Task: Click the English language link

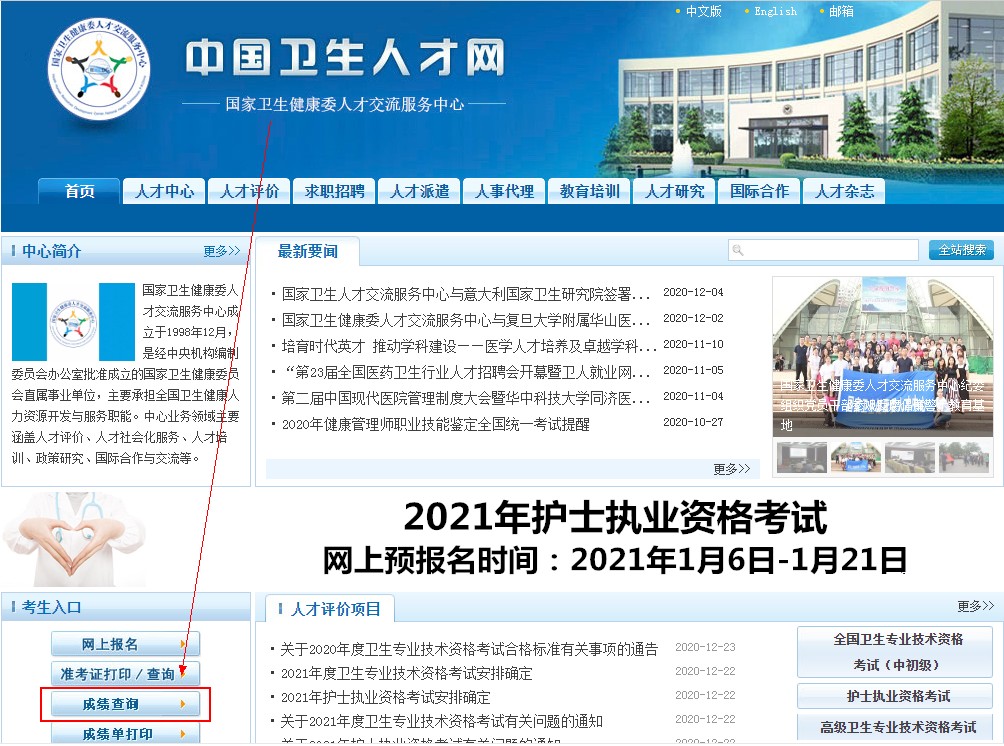Action: pos(774,11)
